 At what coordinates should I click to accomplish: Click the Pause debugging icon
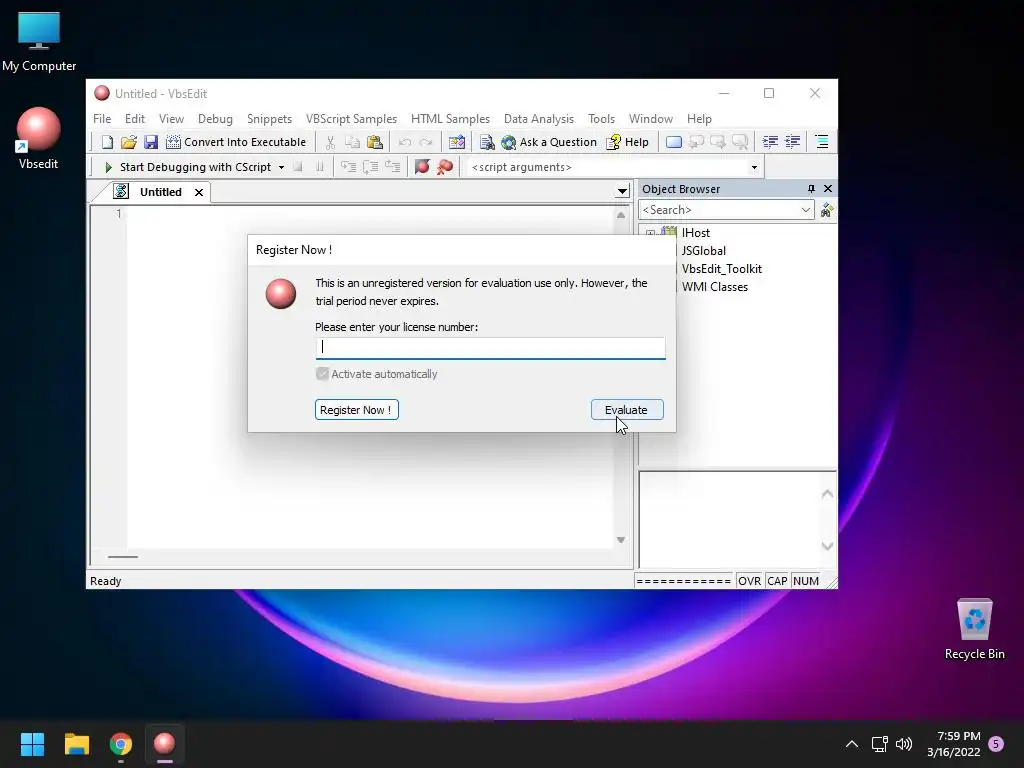tap(319, 167)
